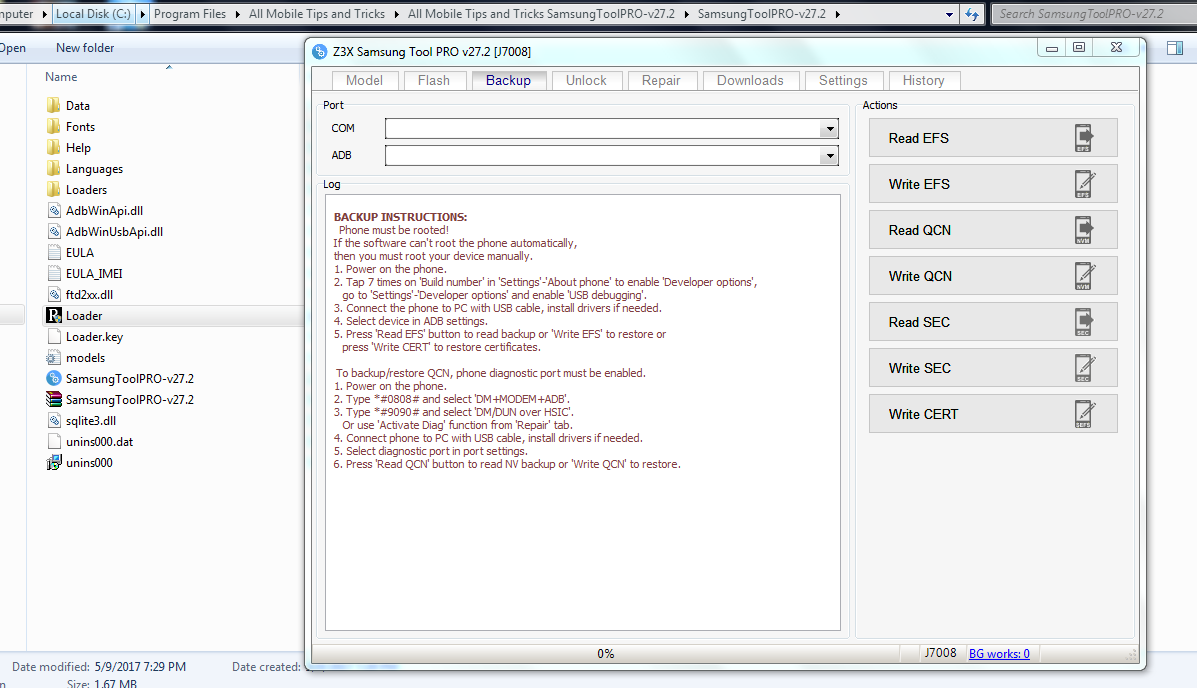Click the Z3X Samsung Tool title bar icon
Image resolution: width=1197 pixels, height=688 pixels.
click(320, 51)
